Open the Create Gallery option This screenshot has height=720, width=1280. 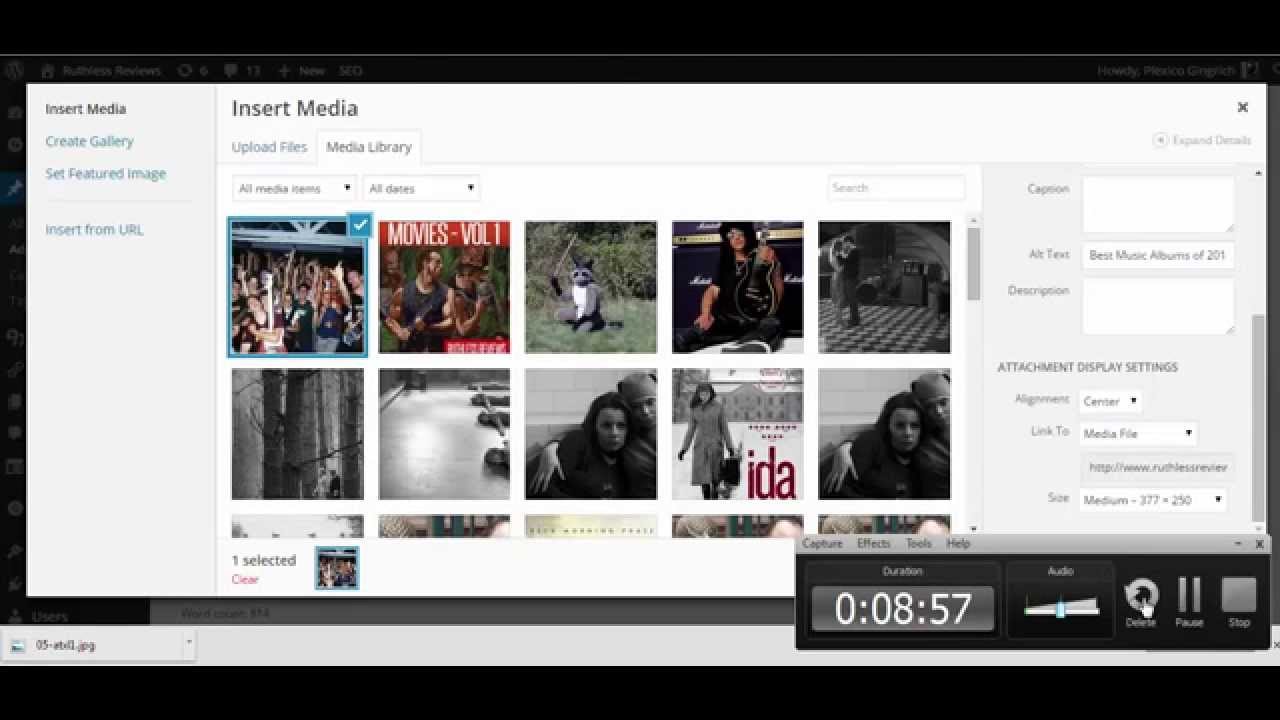click(89, 141)
